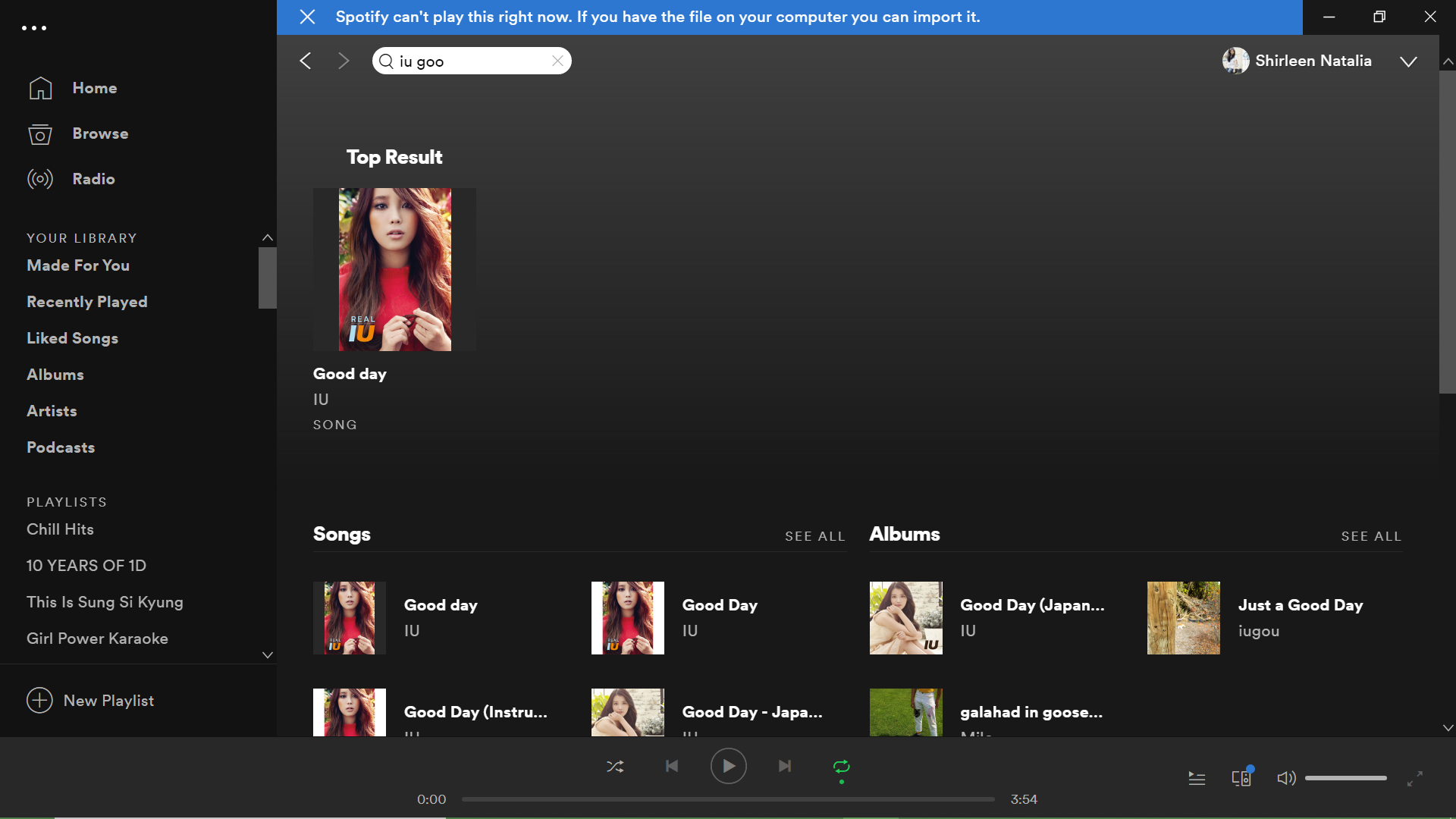This screenshot has height=819, width=1456.
Task: Dismiss the blue notification banner
Action: point(307,17)
